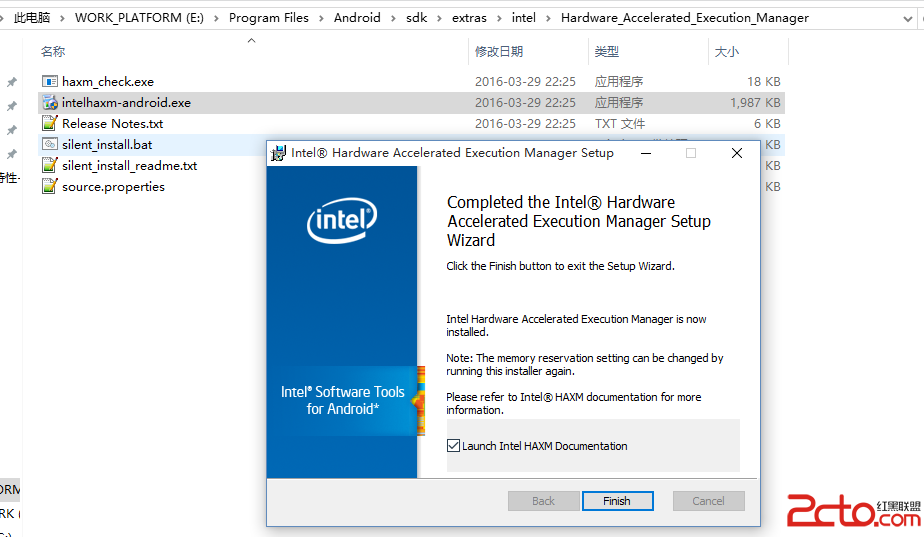Screen dimensions: 924x537
Task: Uncheck Launch Intel HAXM Documentation checkbox
Action: 454,446
